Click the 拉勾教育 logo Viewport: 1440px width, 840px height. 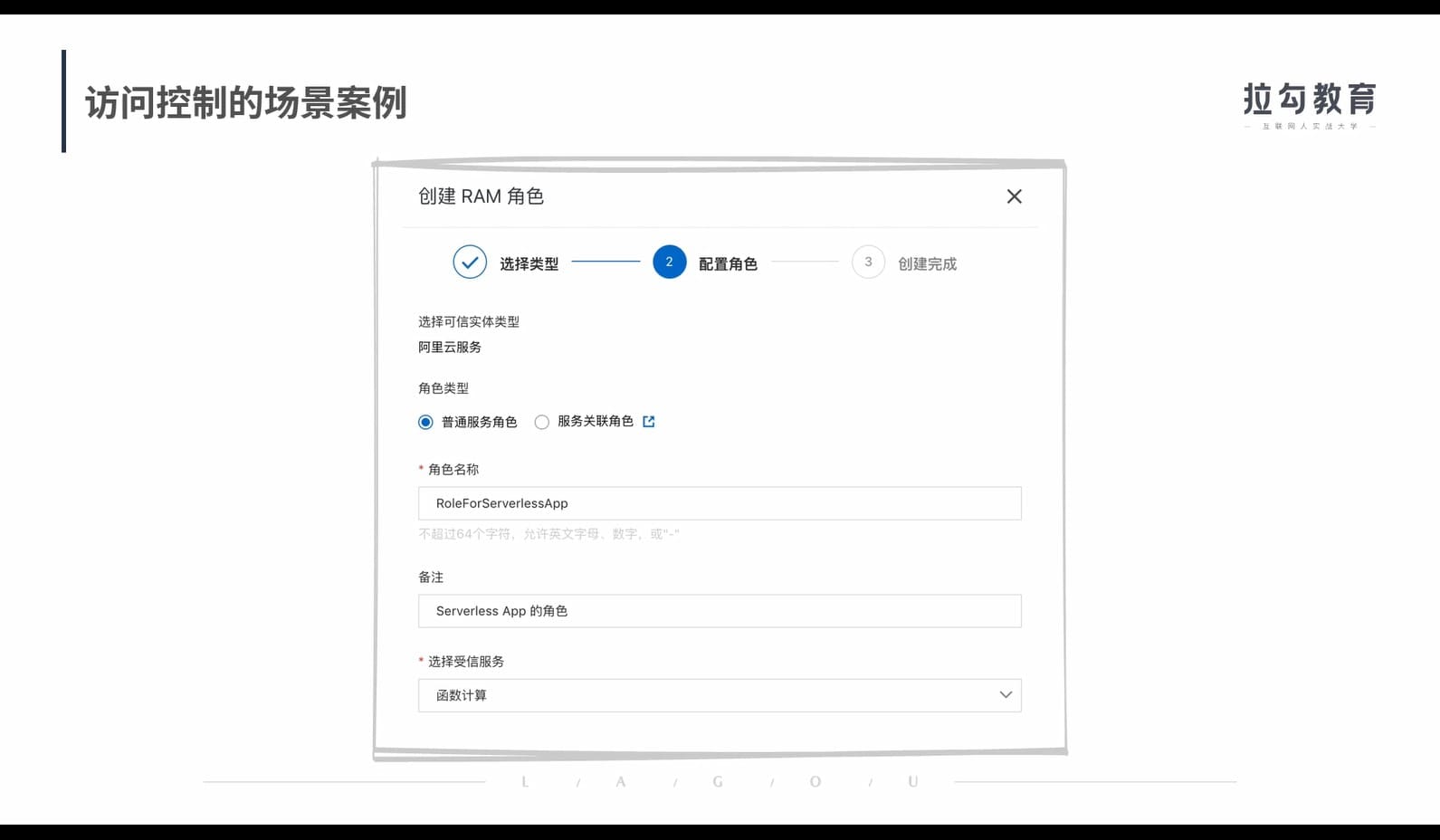[x=1309, y=103]
